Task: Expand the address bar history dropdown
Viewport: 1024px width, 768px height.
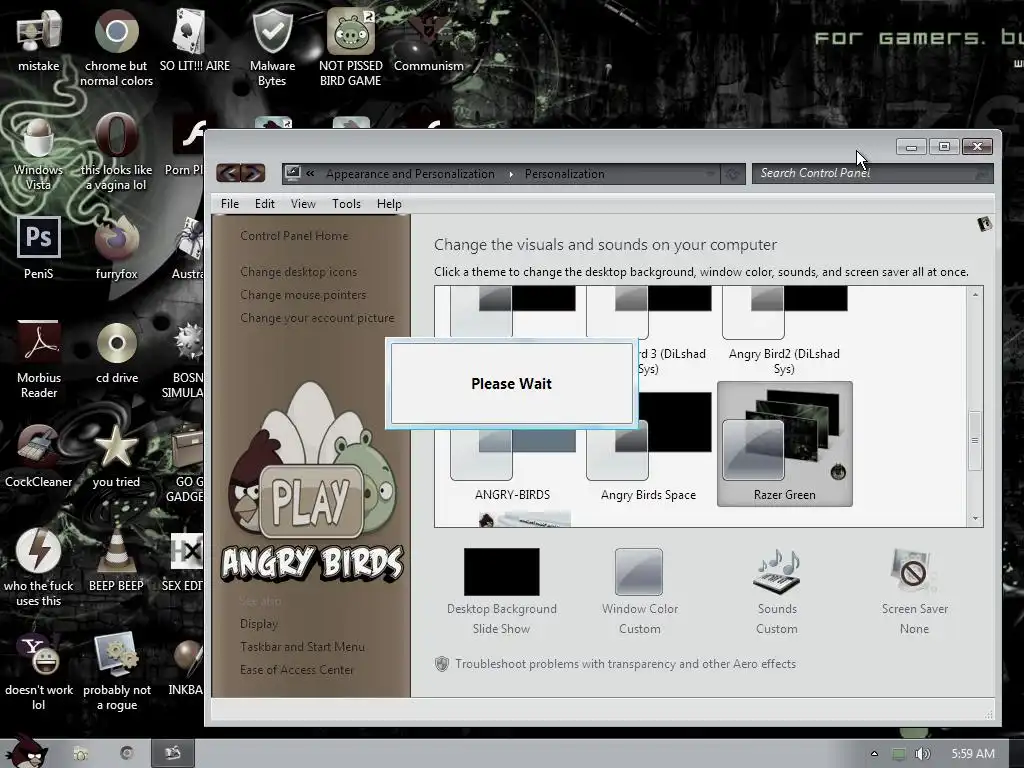Action: [711, 174]
